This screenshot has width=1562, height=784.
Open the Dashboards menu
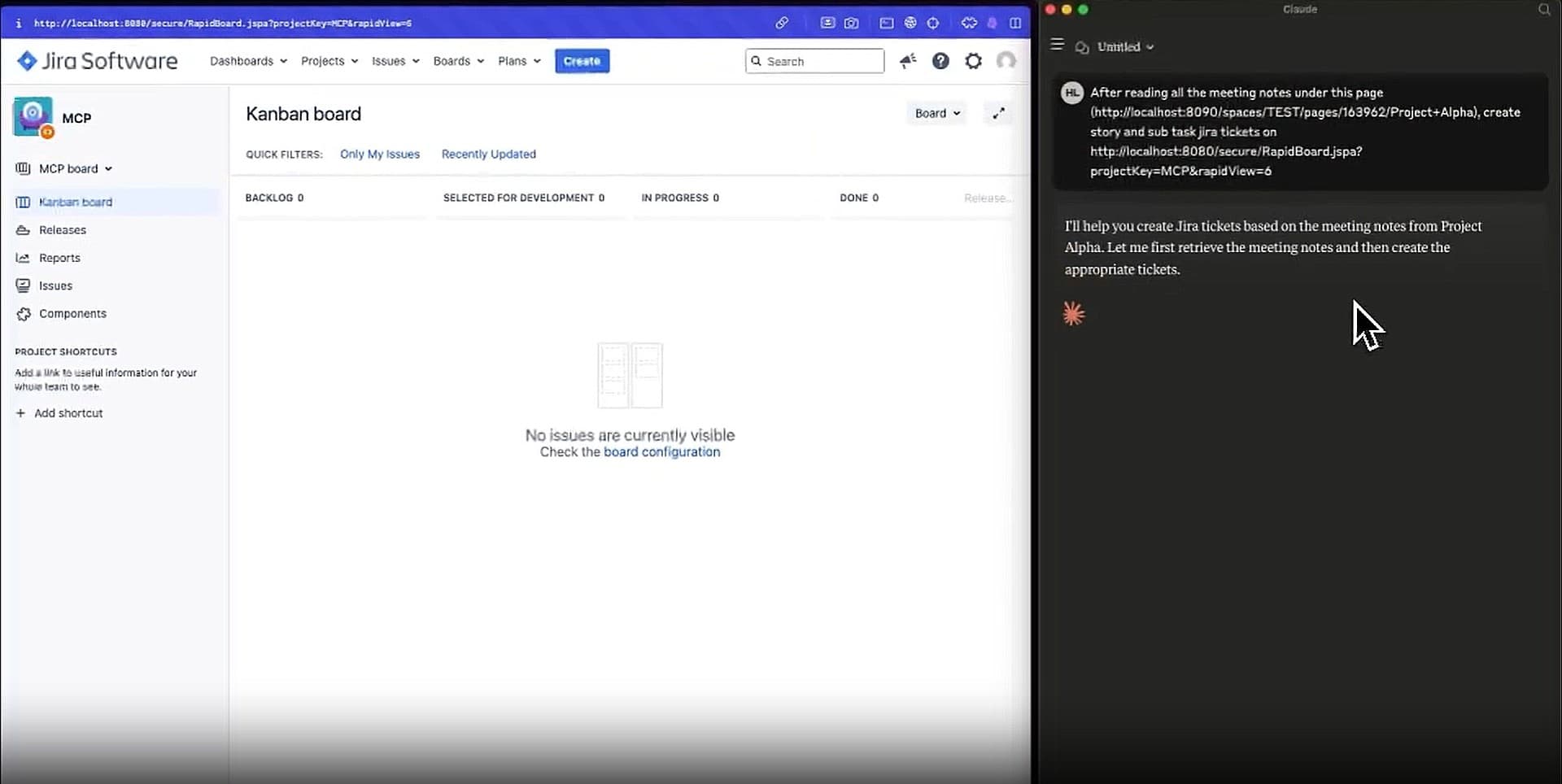tap(248, 61)
